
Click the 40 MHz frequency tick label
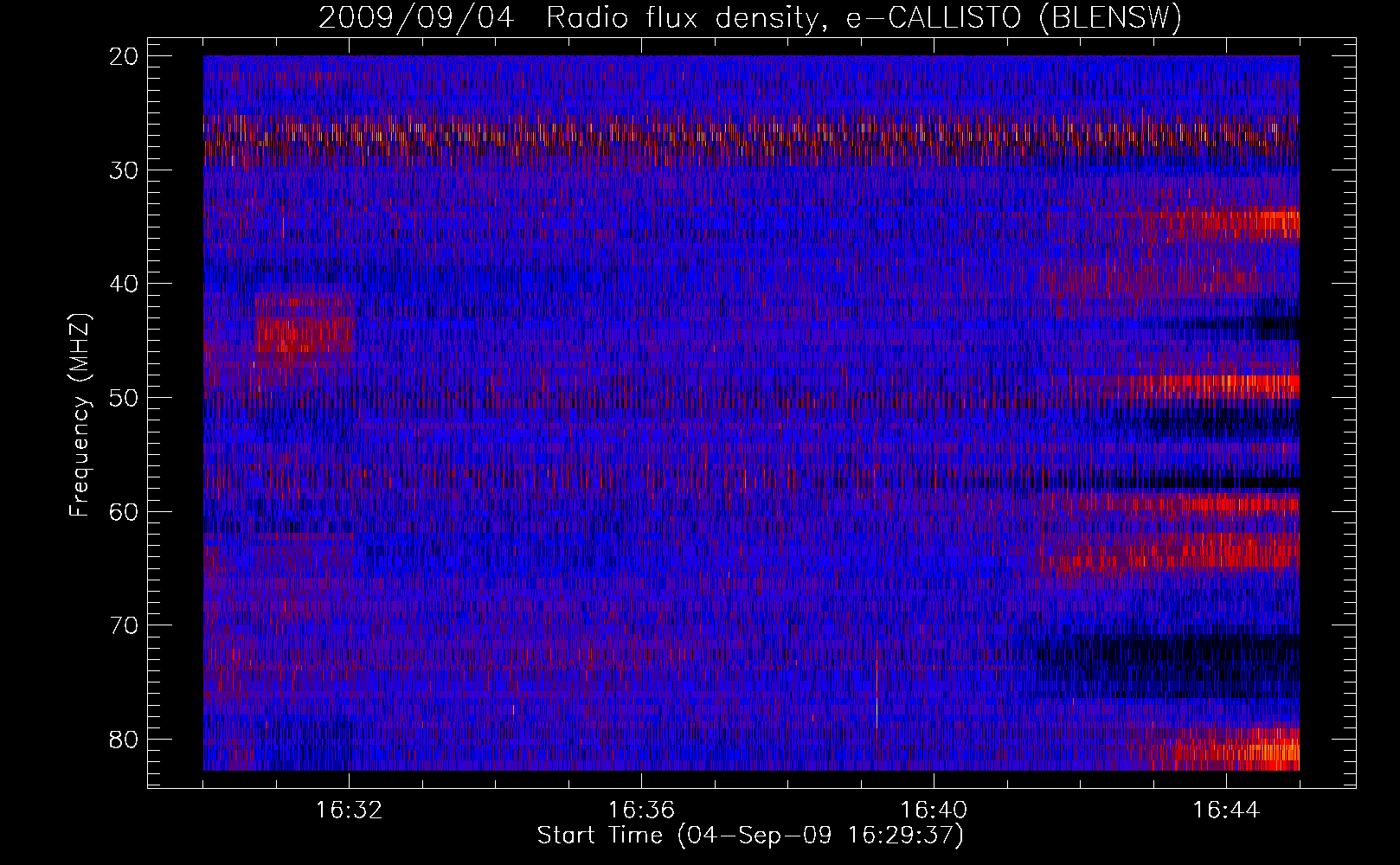coord(125,285)
